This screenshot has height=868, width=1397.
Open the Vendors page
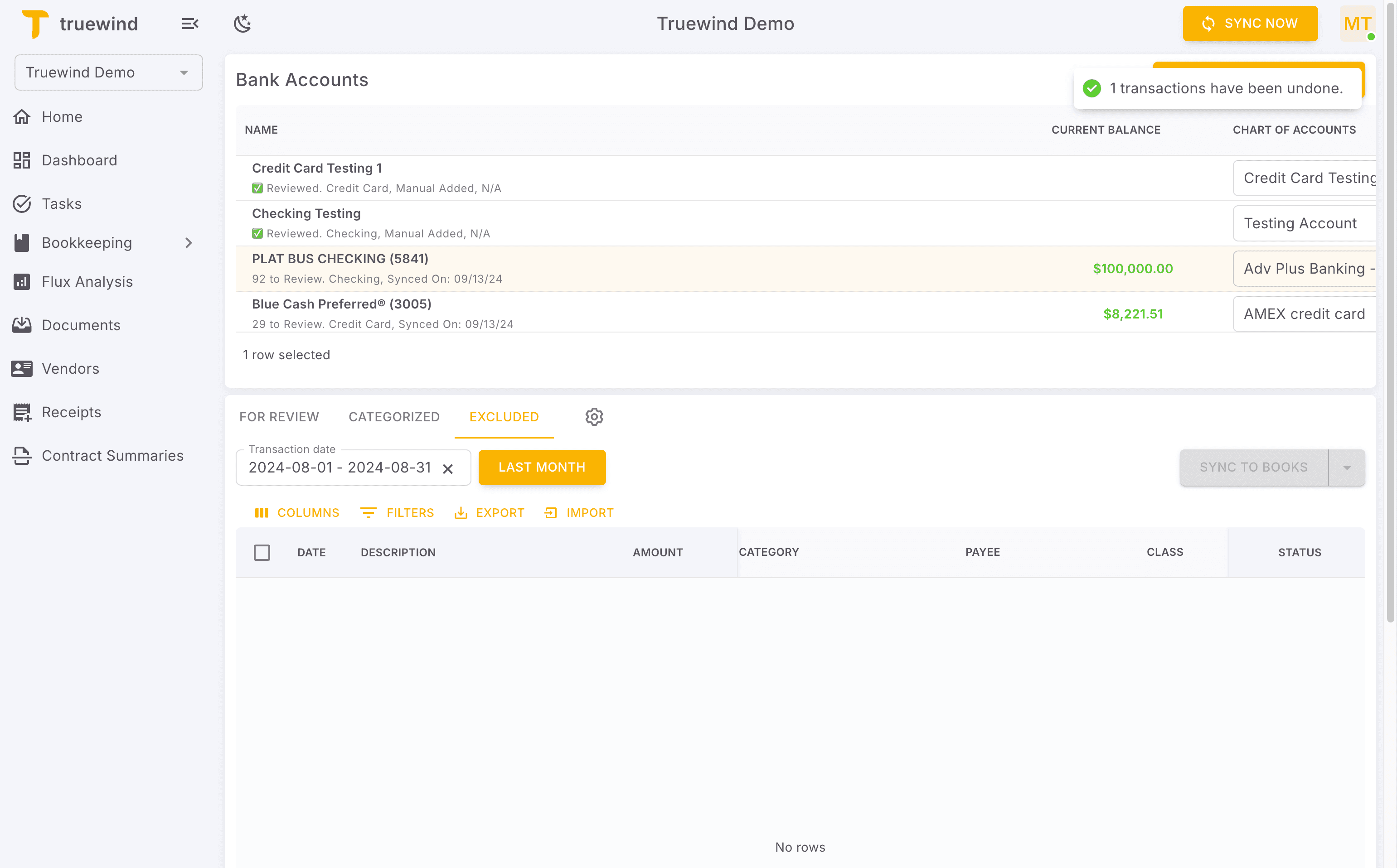[x=70, y=369]
